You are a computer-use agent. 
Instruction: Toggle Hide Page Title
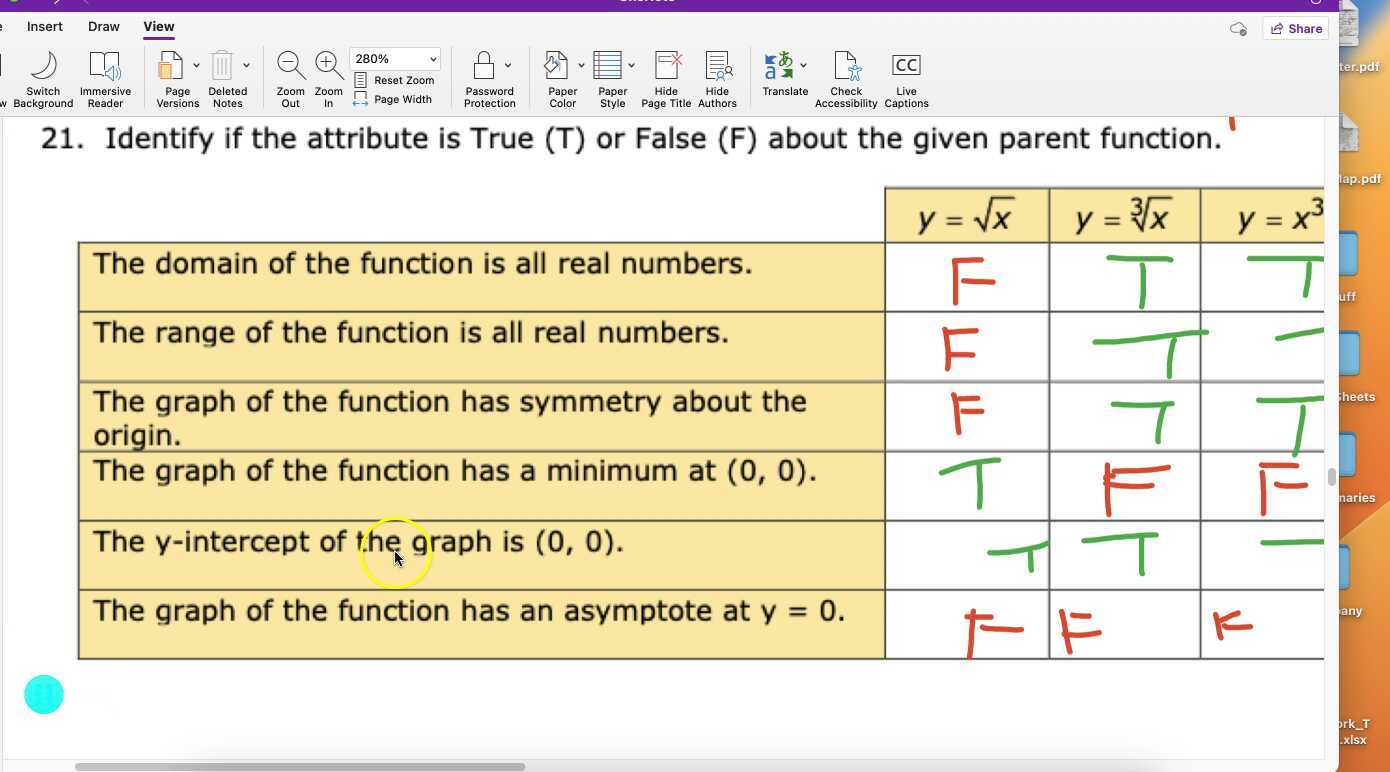665,75
